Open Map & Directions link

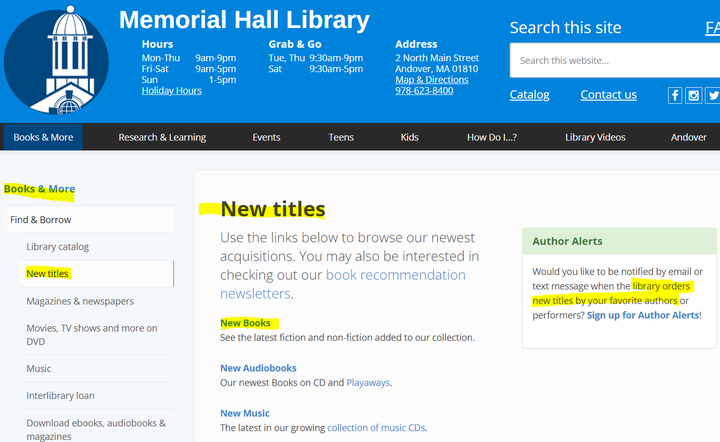[432, 80]
